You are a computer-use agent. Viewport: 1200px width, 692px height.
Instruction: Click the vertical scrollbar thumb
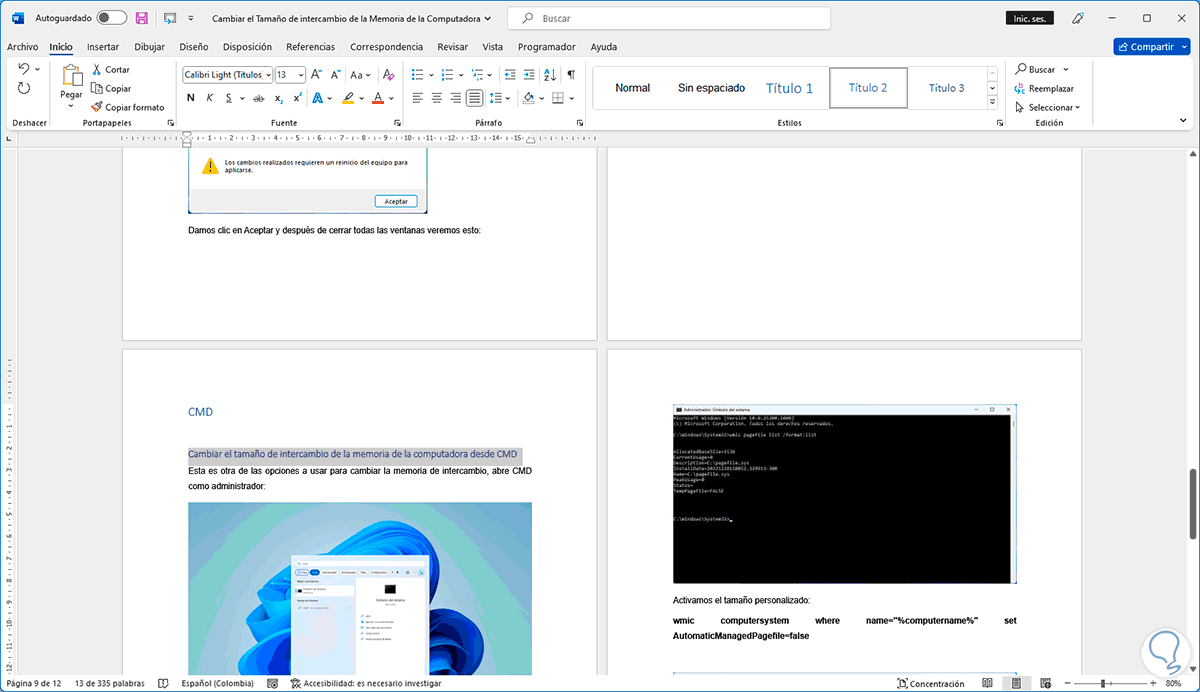tap(1192, 504)
